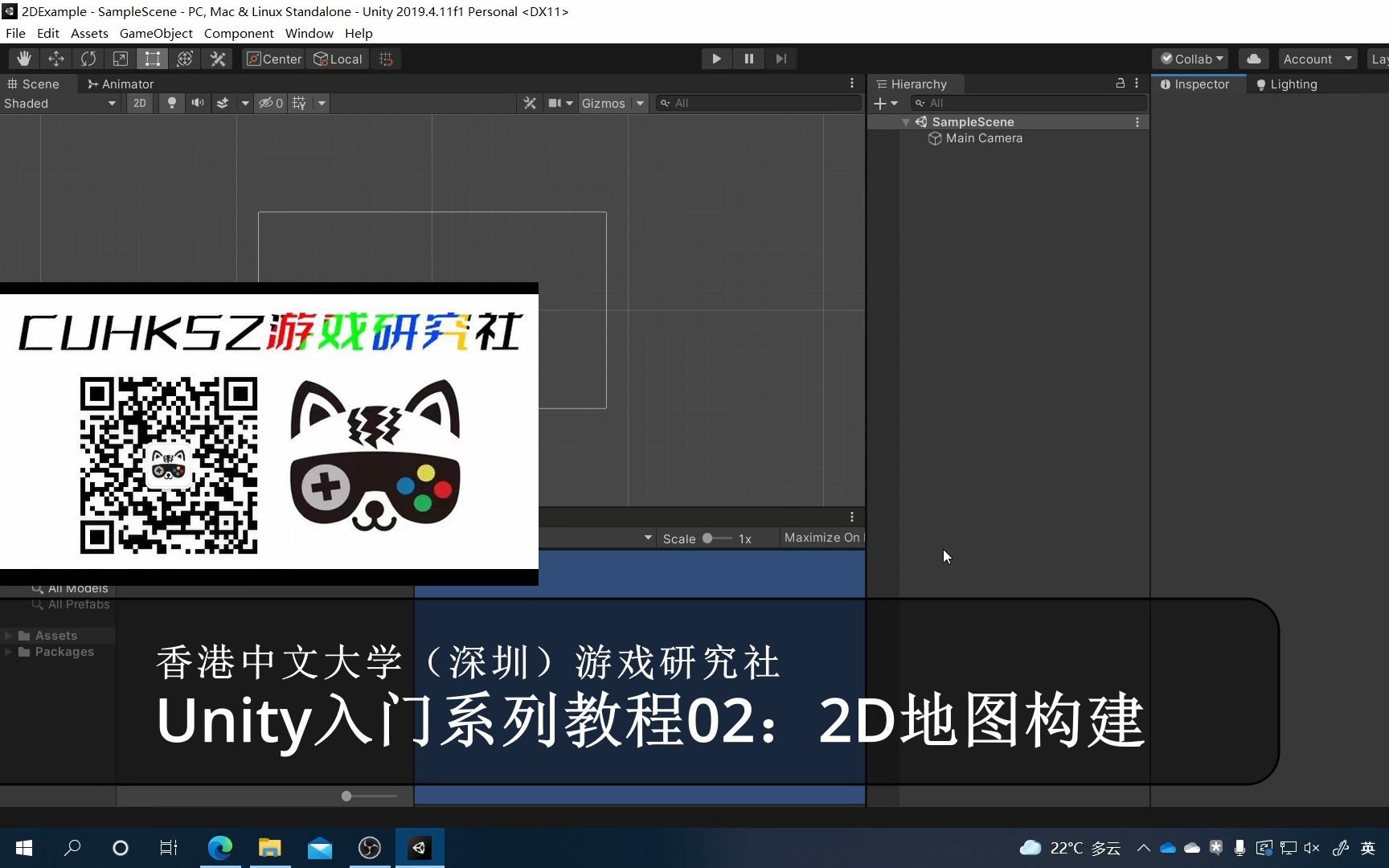
Task: Select All Prefabs search filter
Action: 71,604
